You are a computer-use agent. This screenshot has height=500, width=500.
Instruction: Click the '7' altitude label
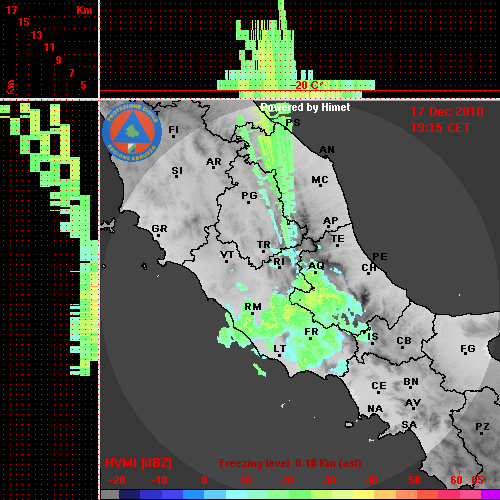[71, 73]
